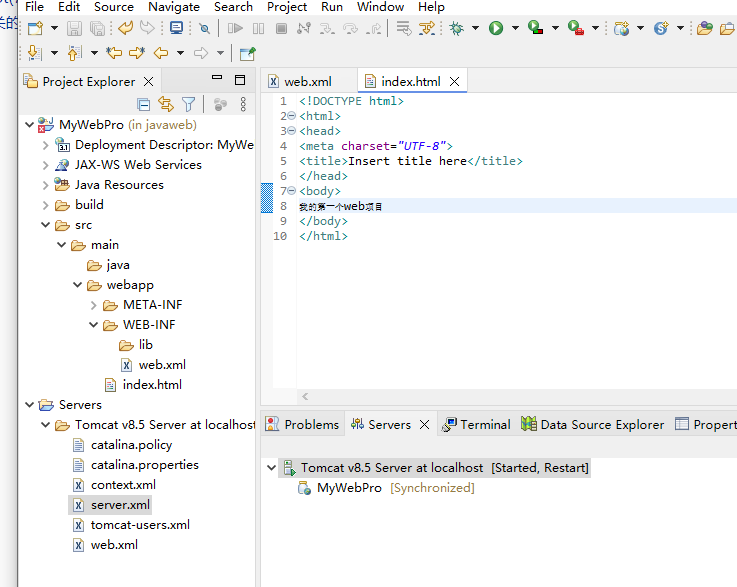Switch to the Terminal tab

point(477,425)
